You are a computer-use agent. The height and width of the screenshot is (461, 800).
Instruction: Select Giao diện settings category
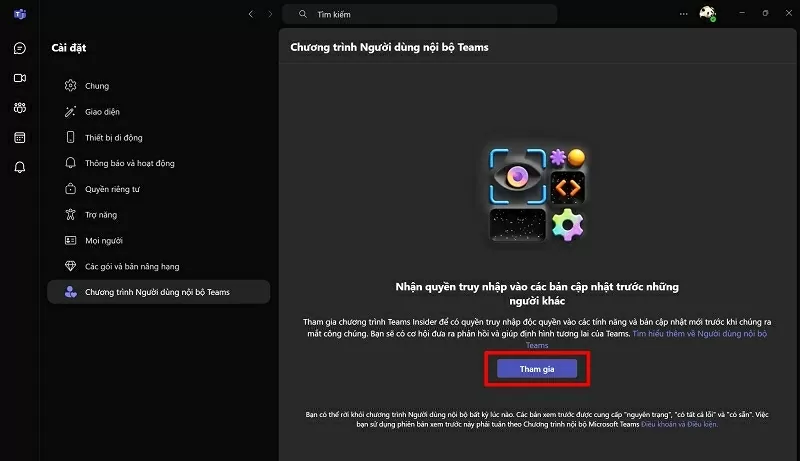(159, 112)
